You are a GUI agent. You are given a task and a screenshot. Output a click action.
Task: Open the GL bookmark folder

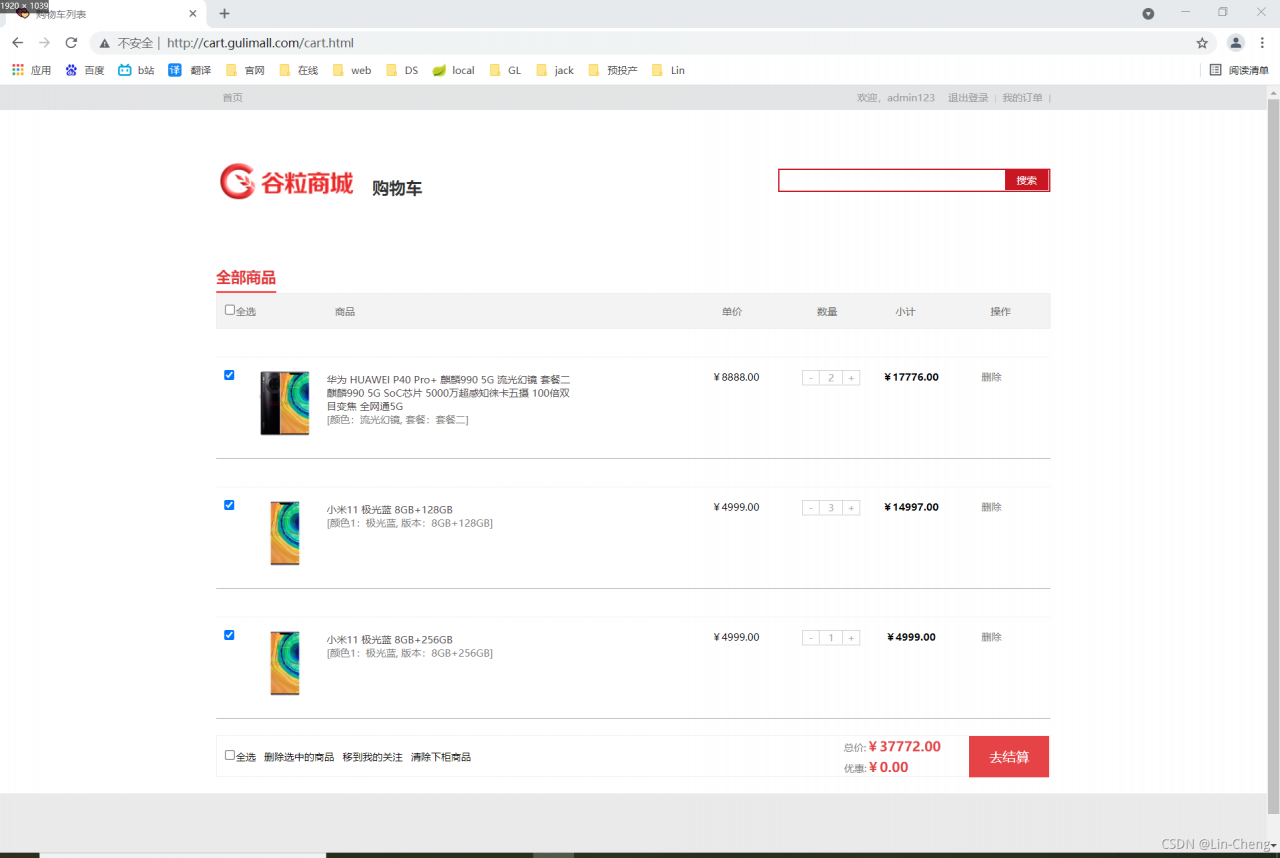[505, 70]
